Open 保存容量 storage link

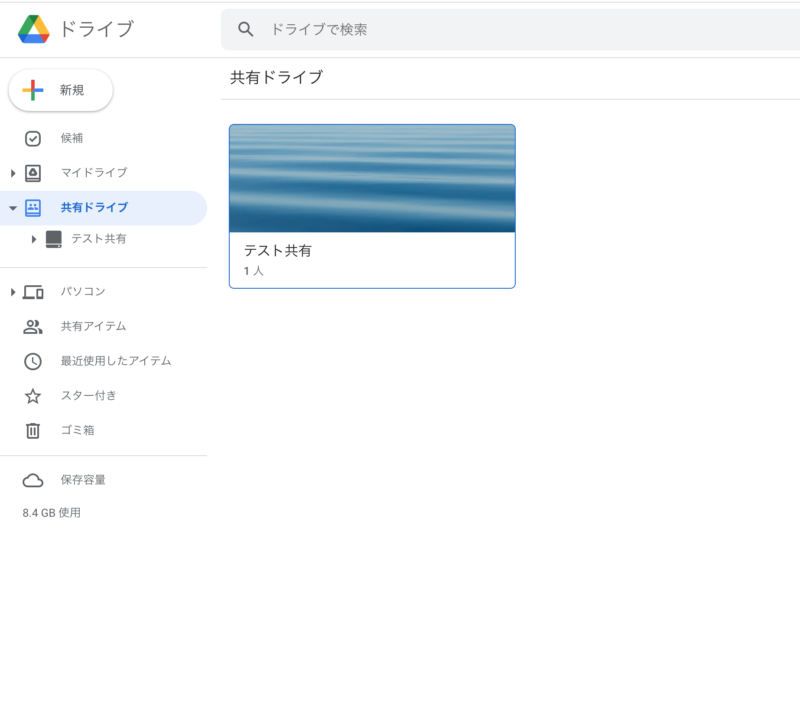(x=104, y=480)
